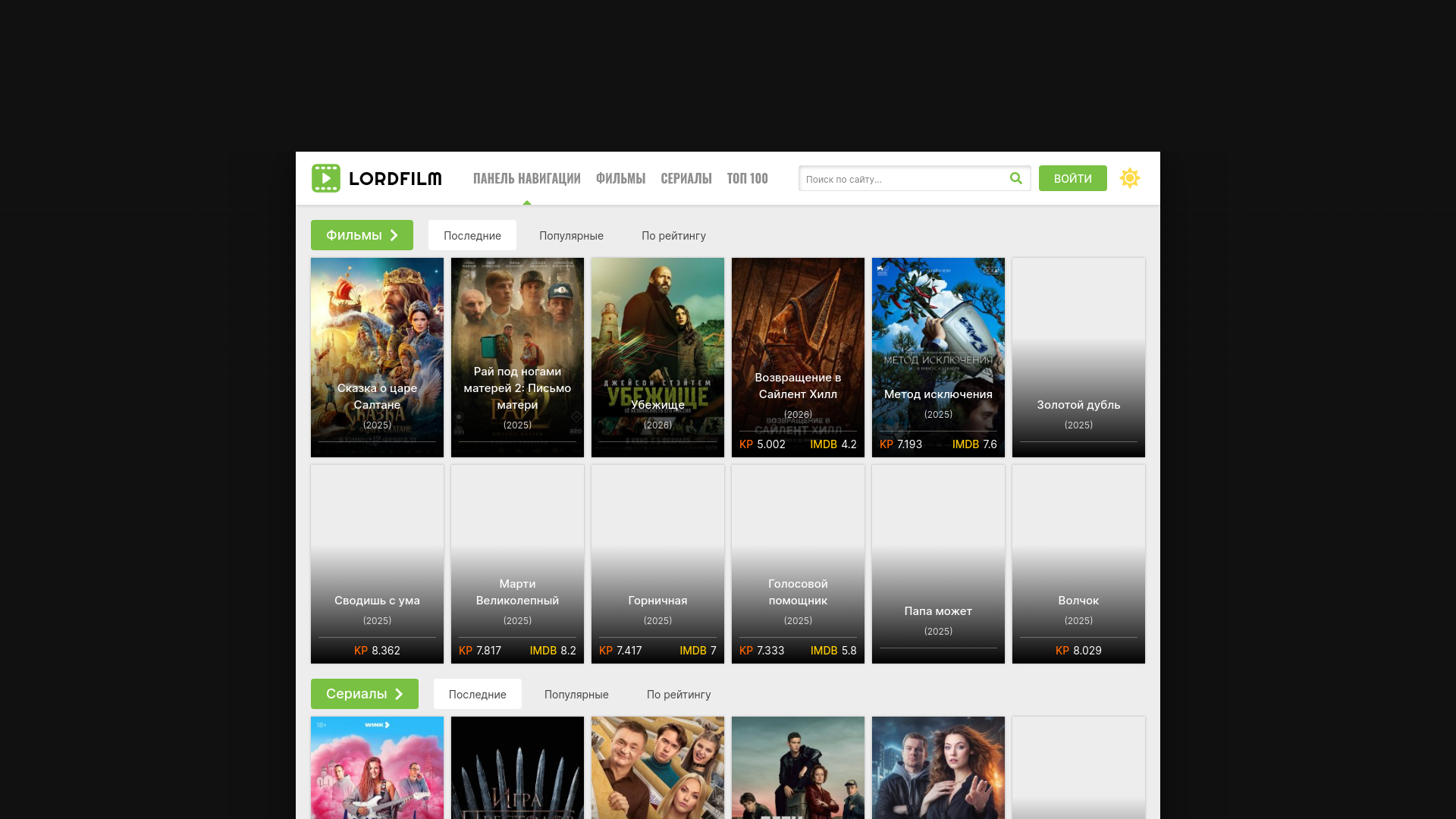Open Голосовой помощник movie card
This screenshot has width=1456, height=819.
(x=798, y=564)
